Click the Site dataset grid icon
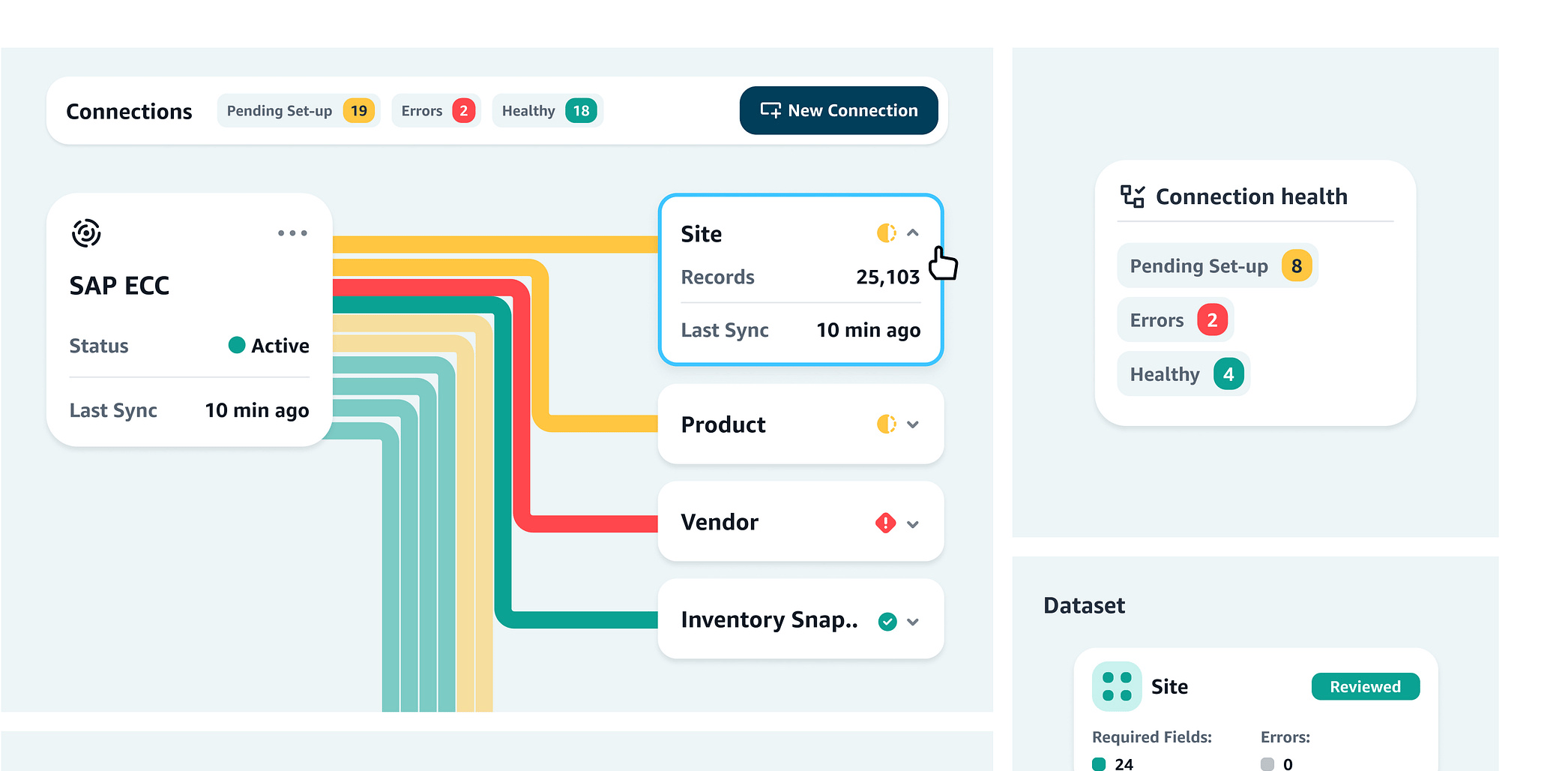1568x771 pixels. pyautogui.click(x=1117, y=686)
